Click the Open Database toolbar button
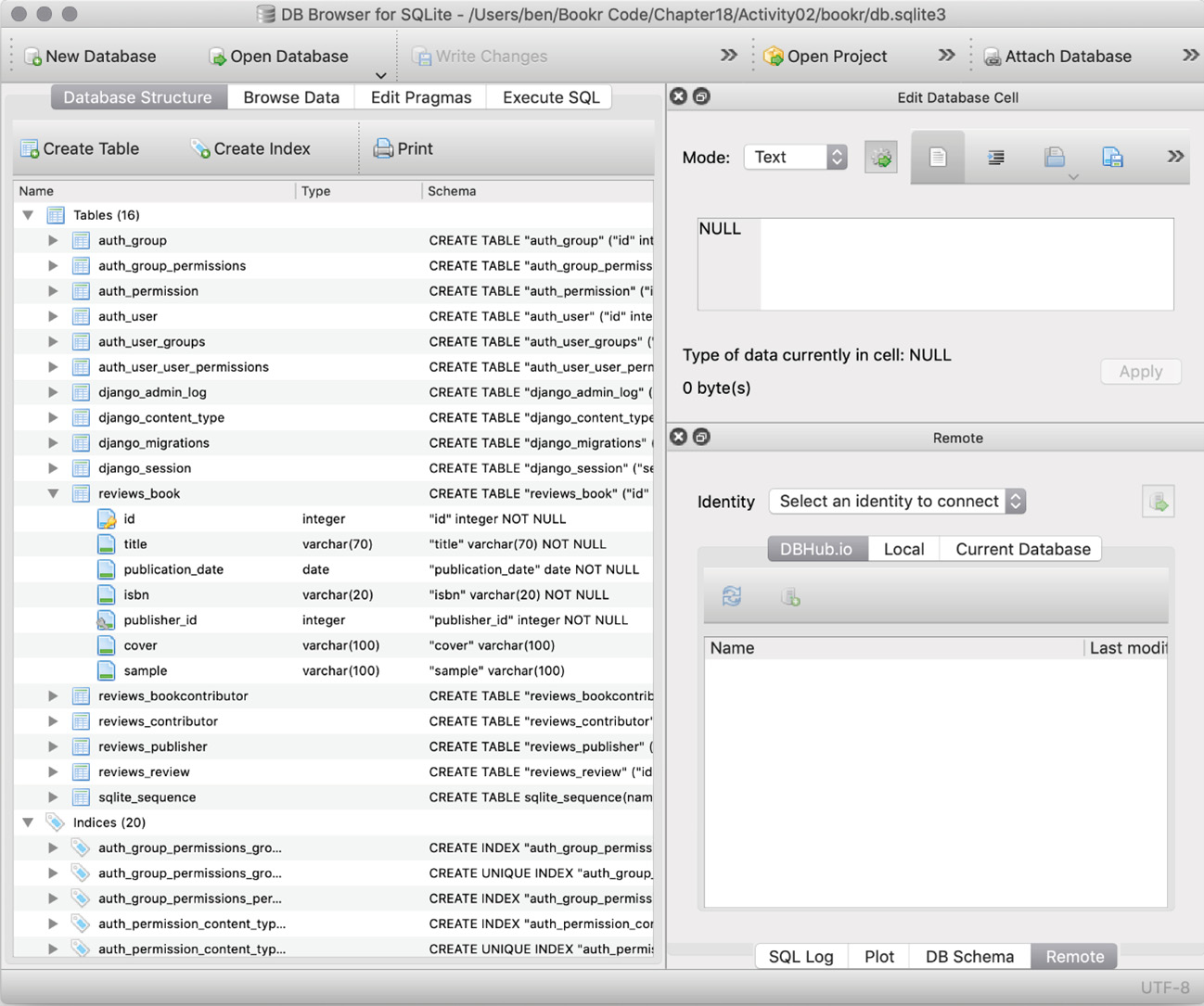1204x1006 pixels. 278,57
